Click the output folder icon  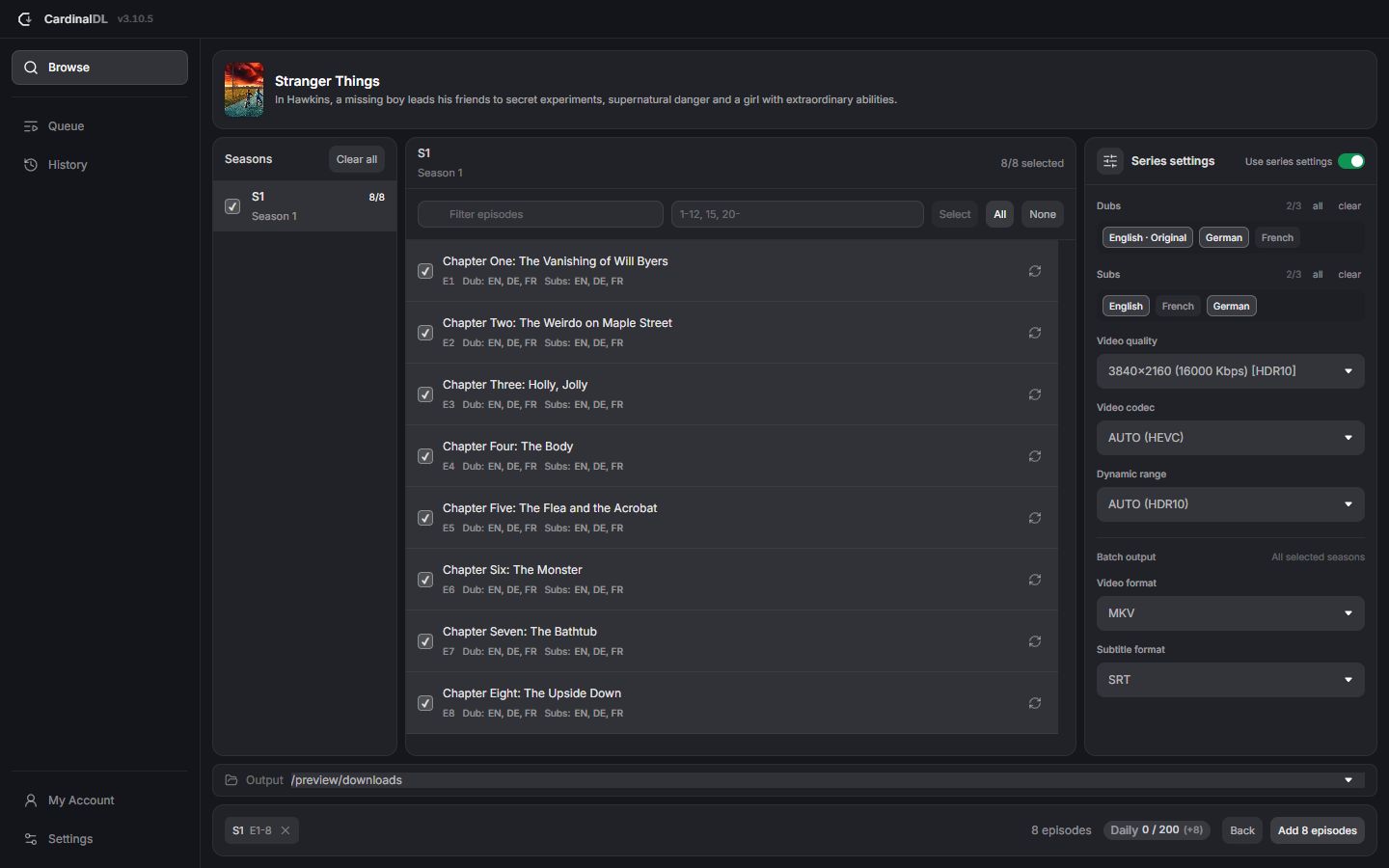click(x=231, y=780)
